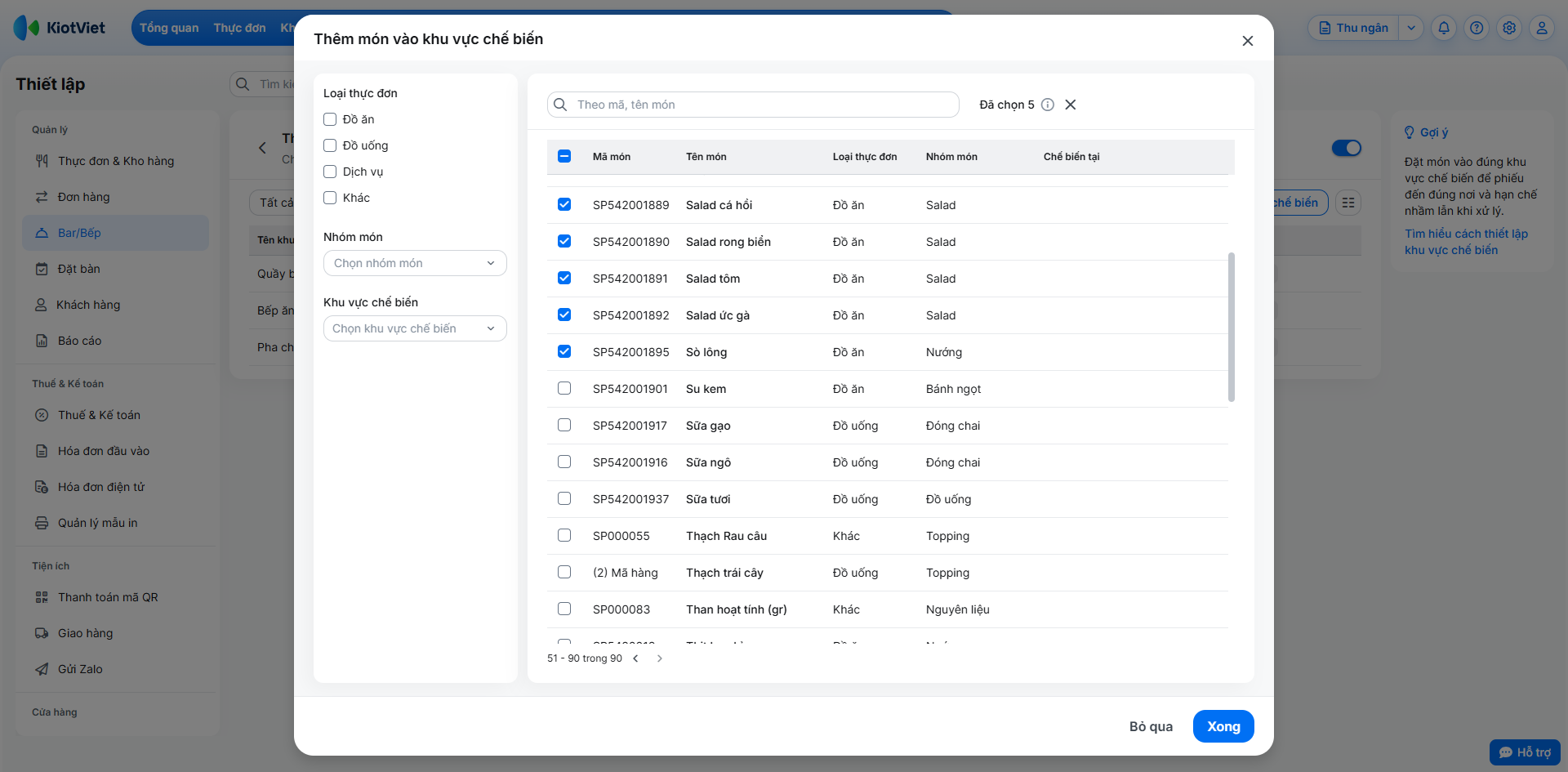This screenshot has height=772, width=1568.
Task: Open Thực đơn & Kho hàng settings
Action: (x=115, y=161)
